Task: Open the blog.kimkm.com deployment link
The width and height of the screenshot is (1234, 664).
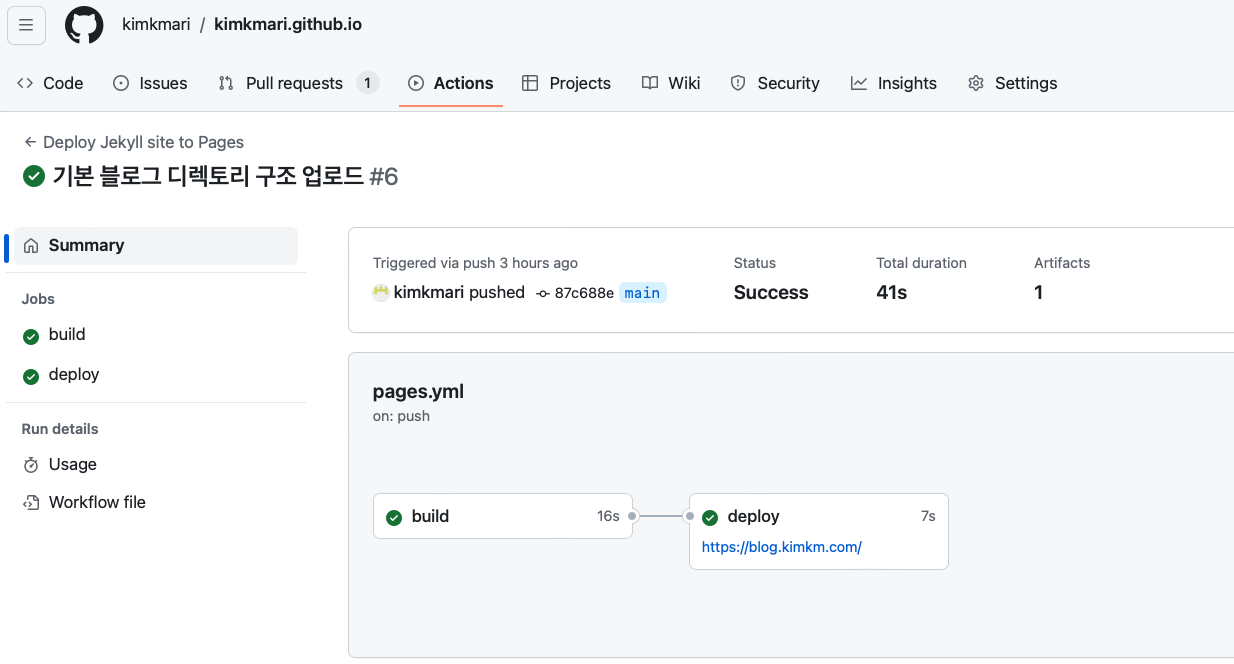Action: click(781, 547)
